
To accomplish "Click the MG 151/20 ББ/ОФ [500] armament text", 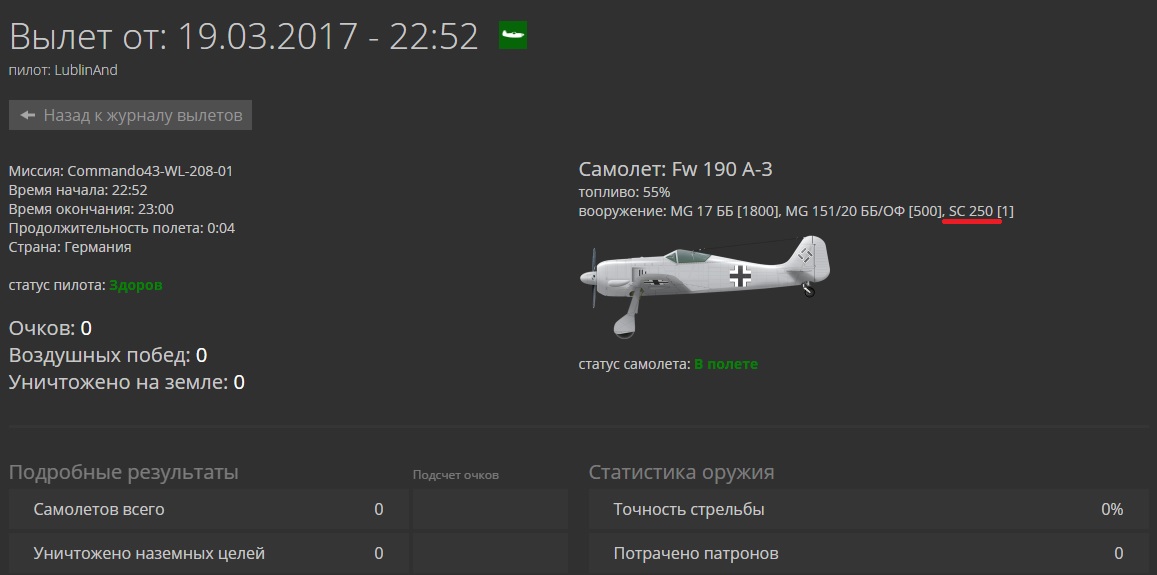I will 863,212.
